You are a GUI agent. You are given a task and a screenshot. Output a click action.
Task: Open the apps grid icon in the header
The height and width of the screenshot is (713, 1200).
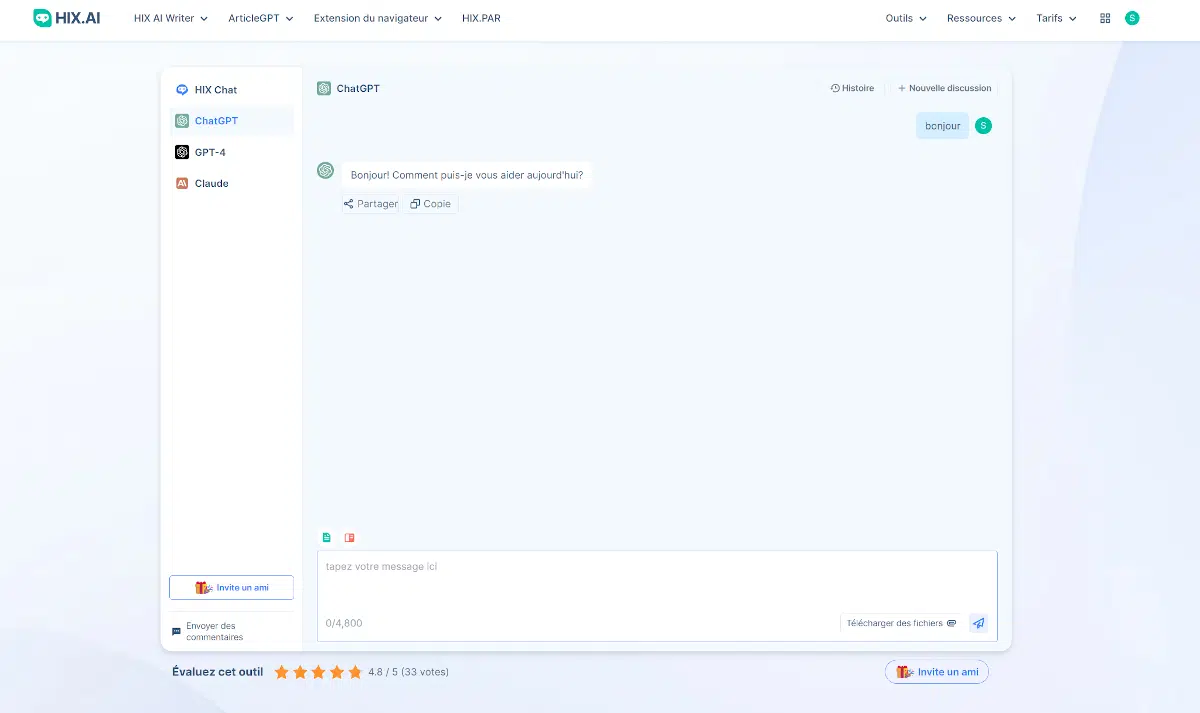[x=1105, y=18]
